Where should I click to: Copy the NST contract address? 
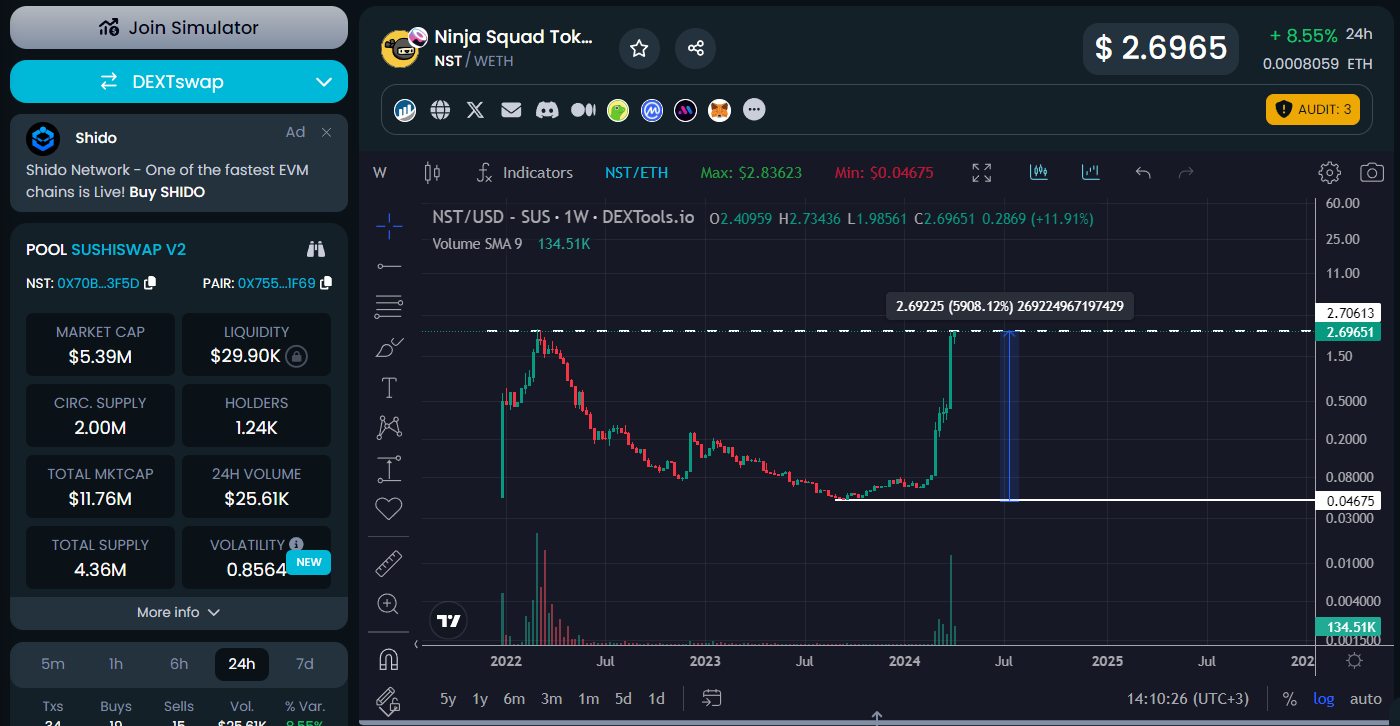[150, 283]
